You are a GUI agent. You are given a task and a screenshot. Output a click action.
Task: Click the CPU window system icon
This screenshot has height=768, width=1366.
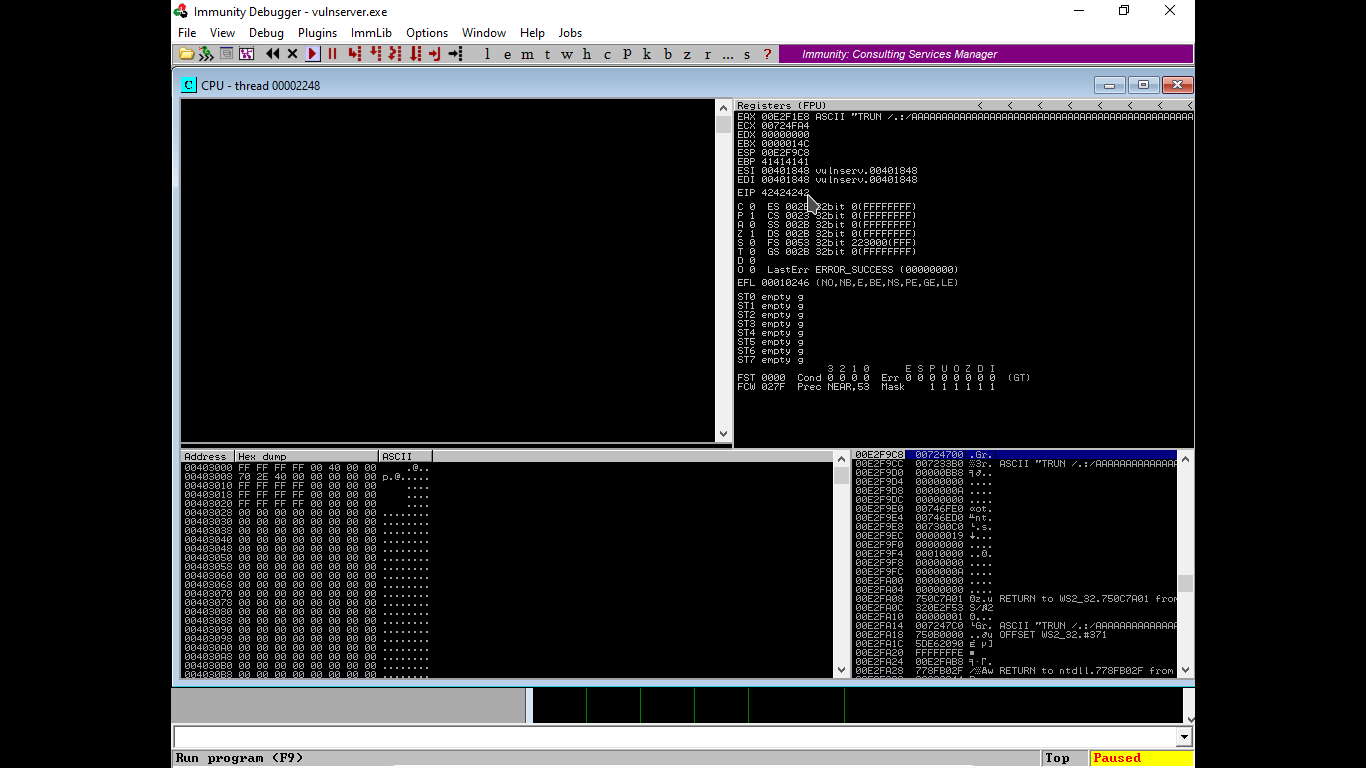coord(188,85)
